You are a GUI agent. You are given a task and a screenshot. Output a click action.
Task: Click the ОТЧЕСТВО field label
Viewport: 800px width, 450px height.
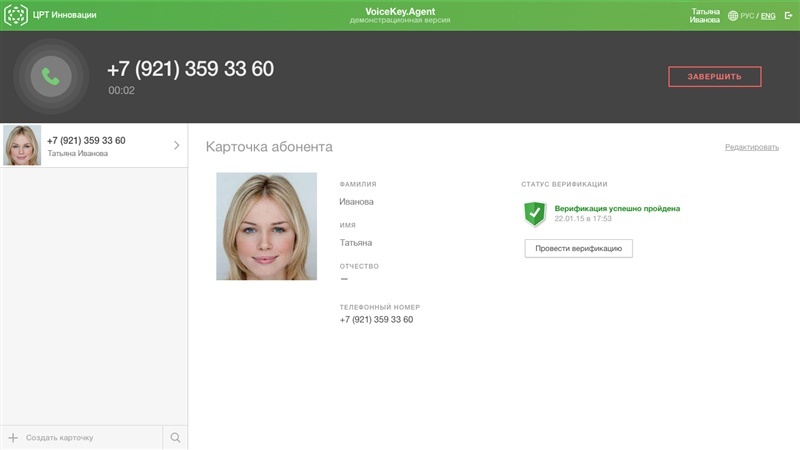click(359, 266)
